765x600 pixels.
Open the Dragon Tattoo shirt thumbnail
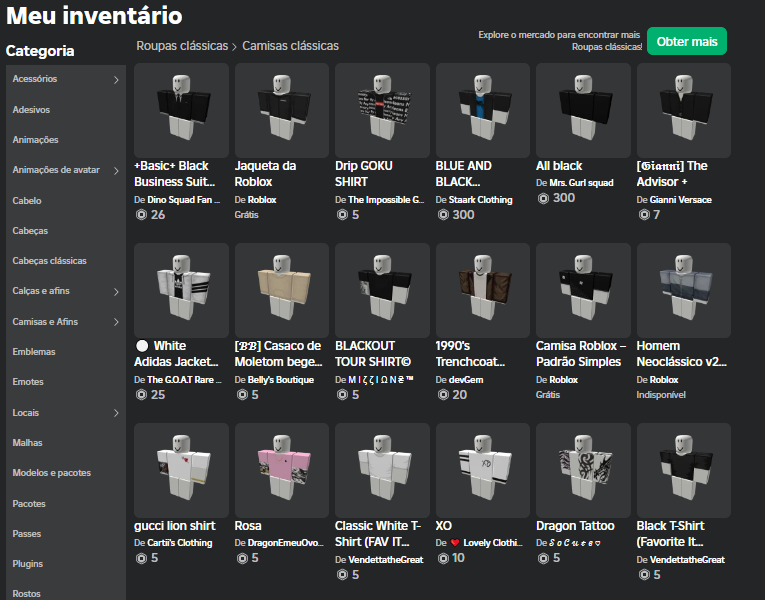[x=583, y=470]
